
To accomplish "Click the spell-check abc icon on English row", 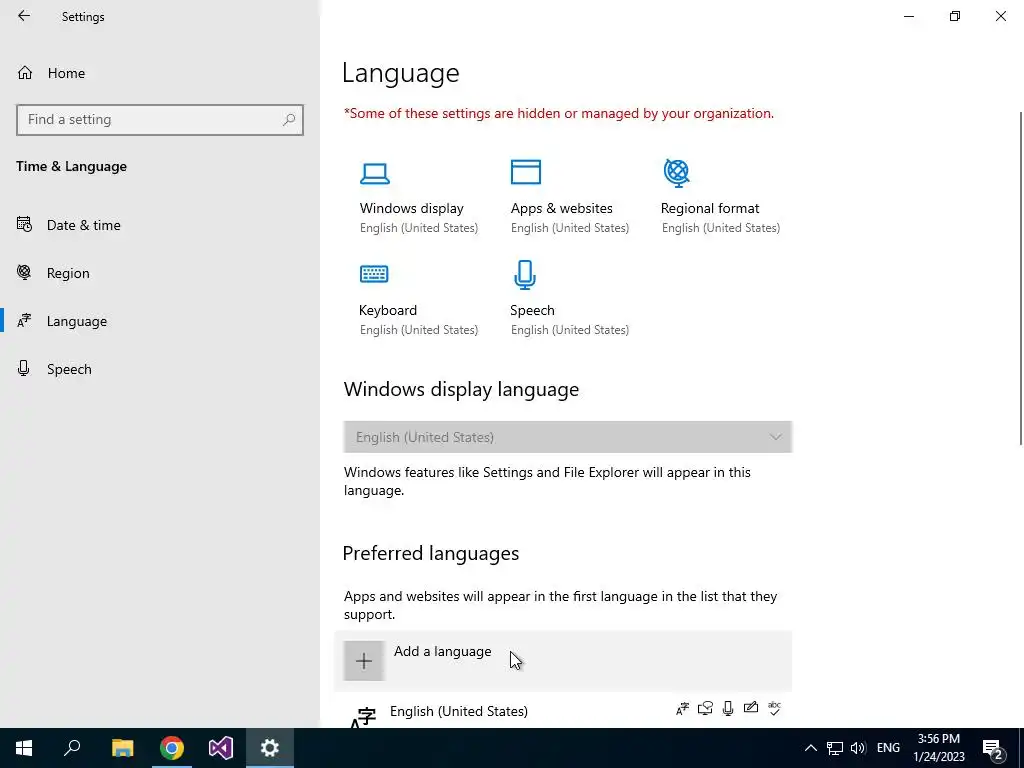I will pyautogui.click(x=775, y=708).
